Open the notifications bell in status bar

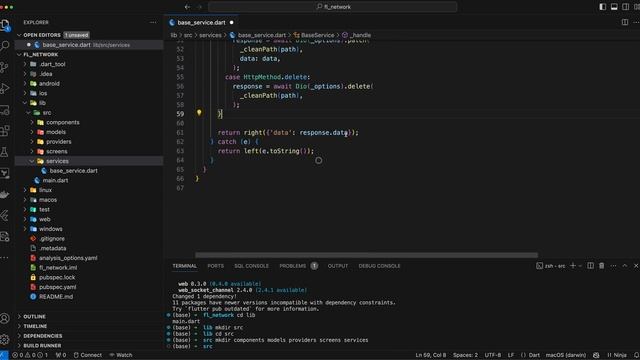point(636,355)
